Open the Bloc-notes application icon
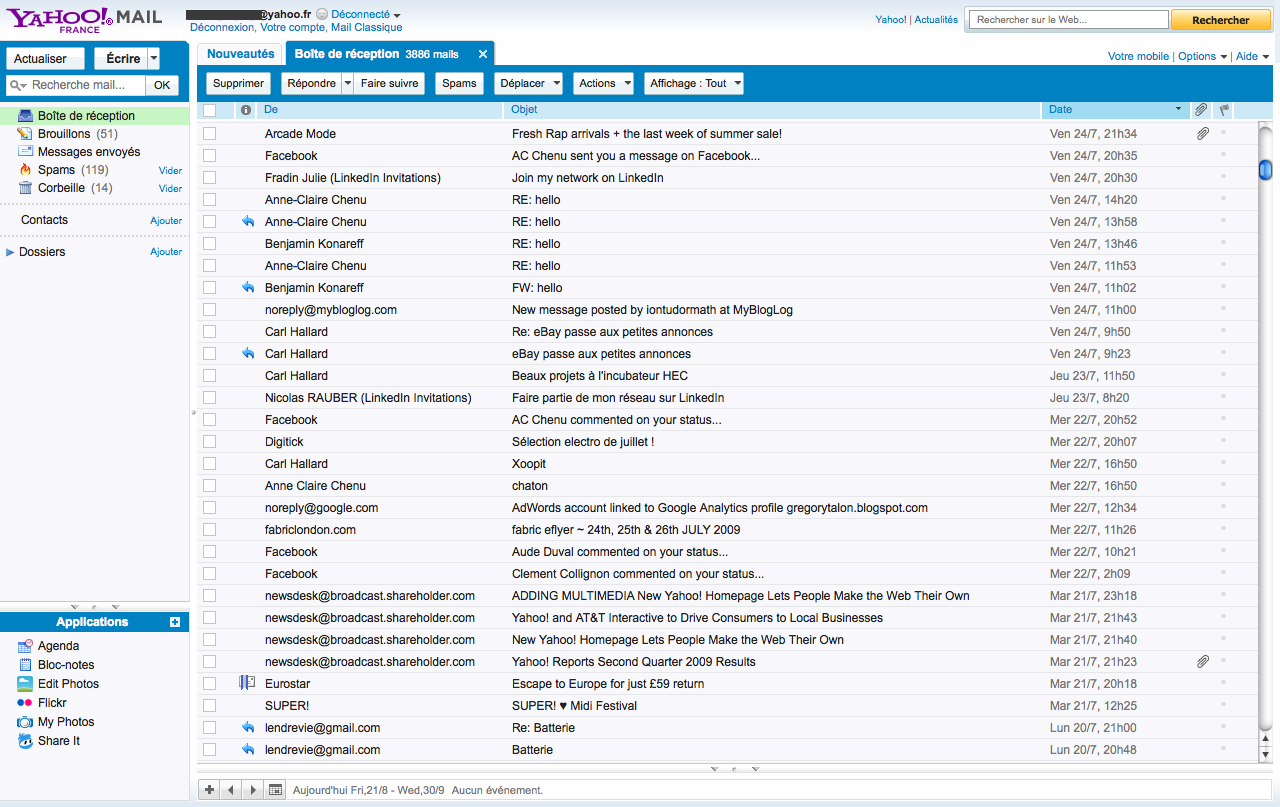Screen dimensions: 1280x807 point(25,665)
